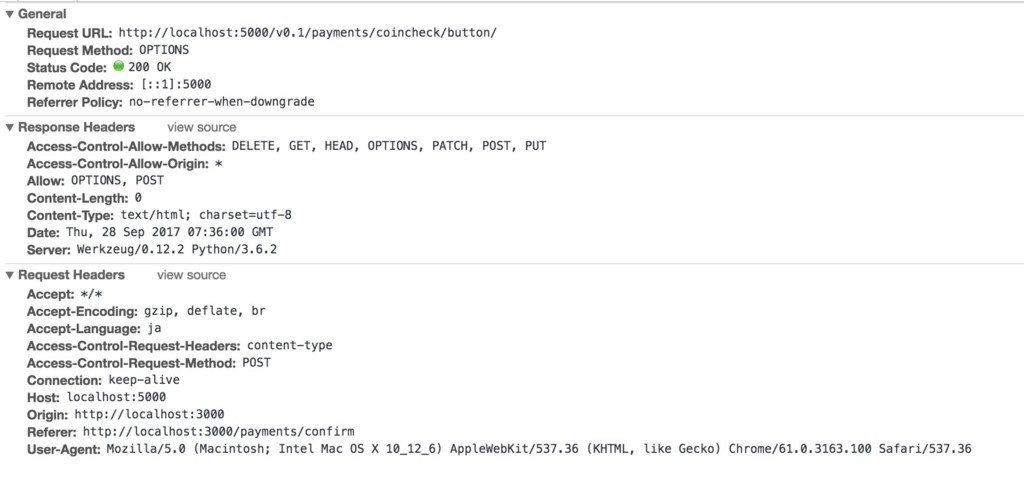Screen dimensions: 1024x496
Task: Click the green status code indicator dot
Action: pos(118,66)
